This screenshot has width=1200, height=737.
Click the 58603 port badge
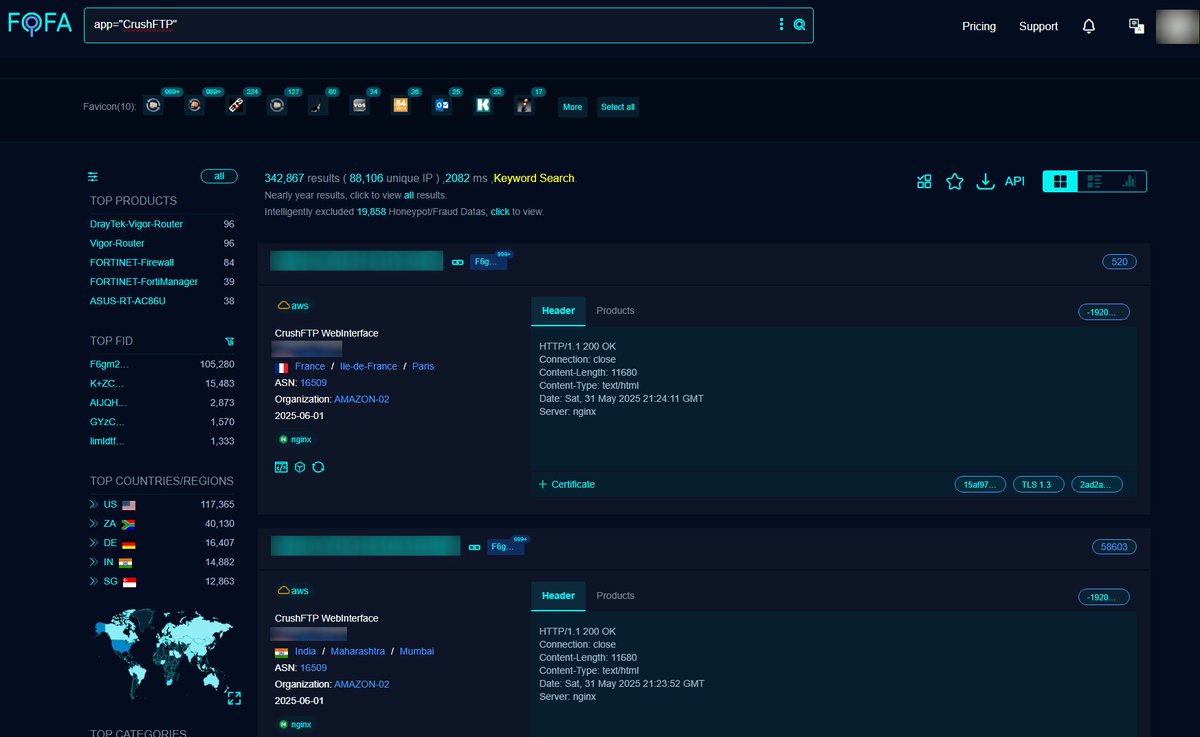(x=1114, y=547)
